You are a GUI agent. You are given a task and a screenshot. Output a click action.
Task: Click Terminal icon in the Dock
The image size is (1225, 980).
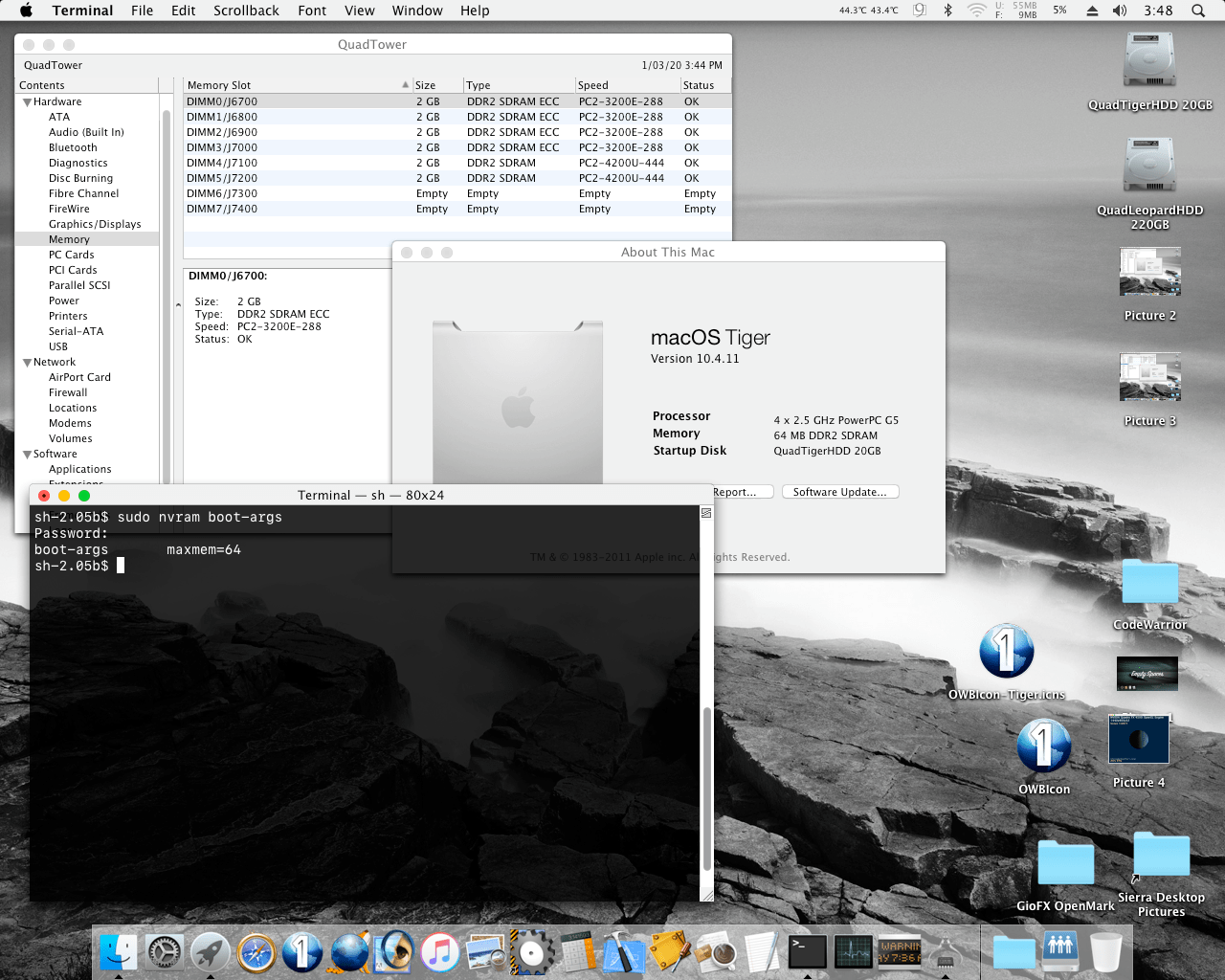(808, 952)
